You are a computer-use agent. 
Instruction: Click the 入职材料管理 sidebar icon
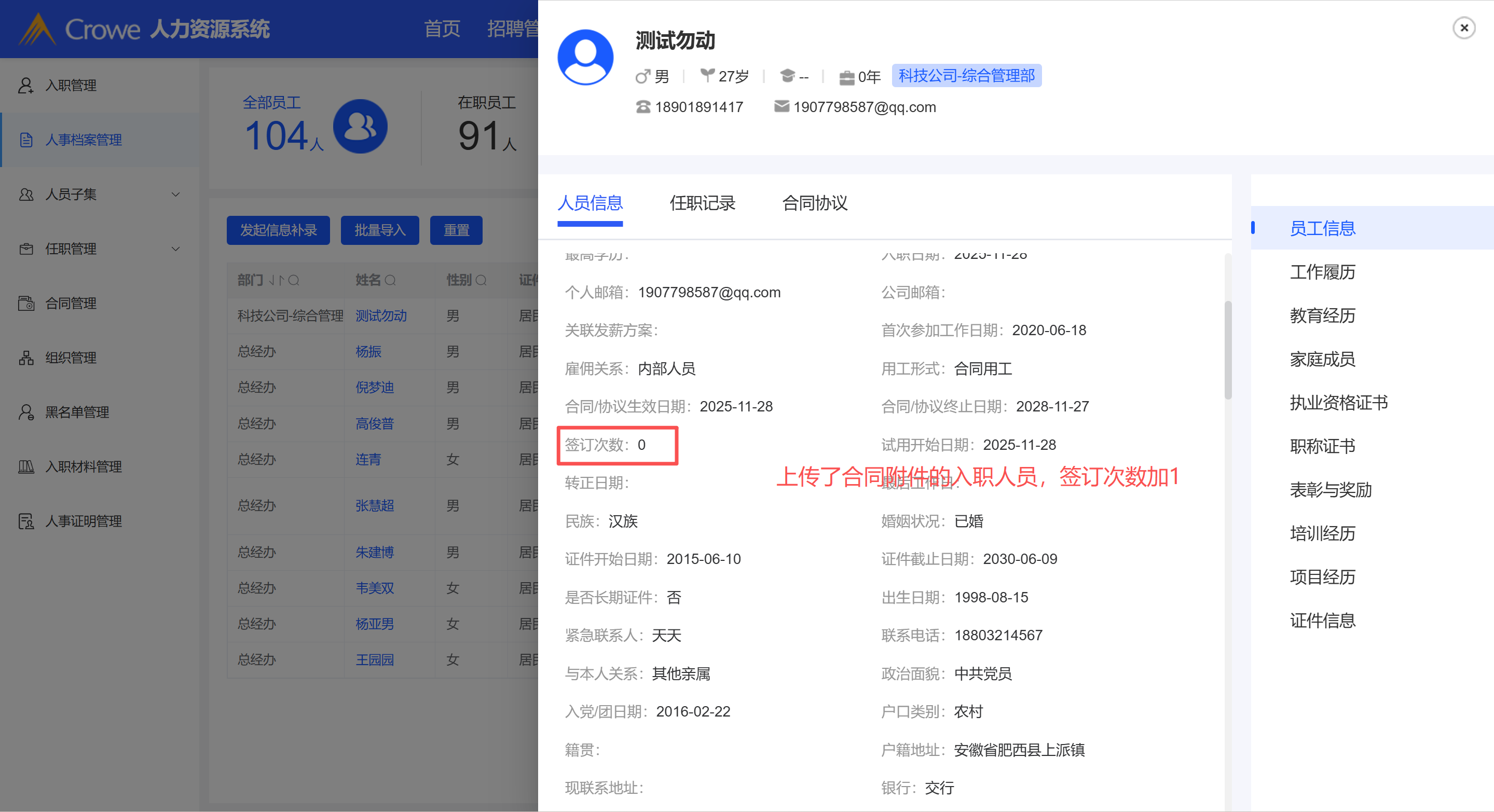click(25, 467)
